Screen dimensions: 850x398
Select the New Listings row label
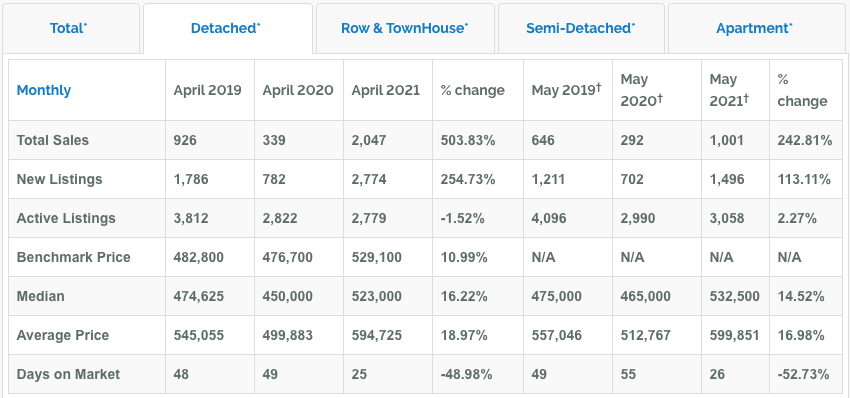pos(60,179)
